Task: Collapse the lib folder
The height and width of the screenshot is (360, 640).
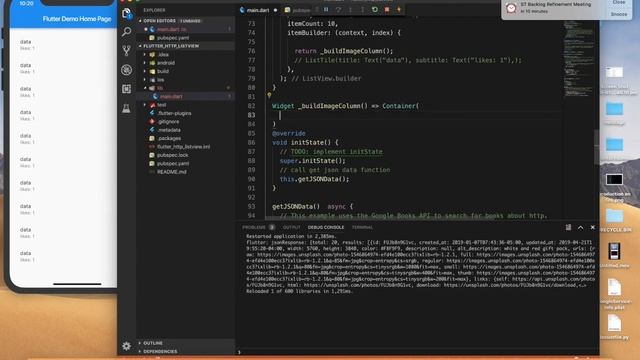Action: point(160,88)
